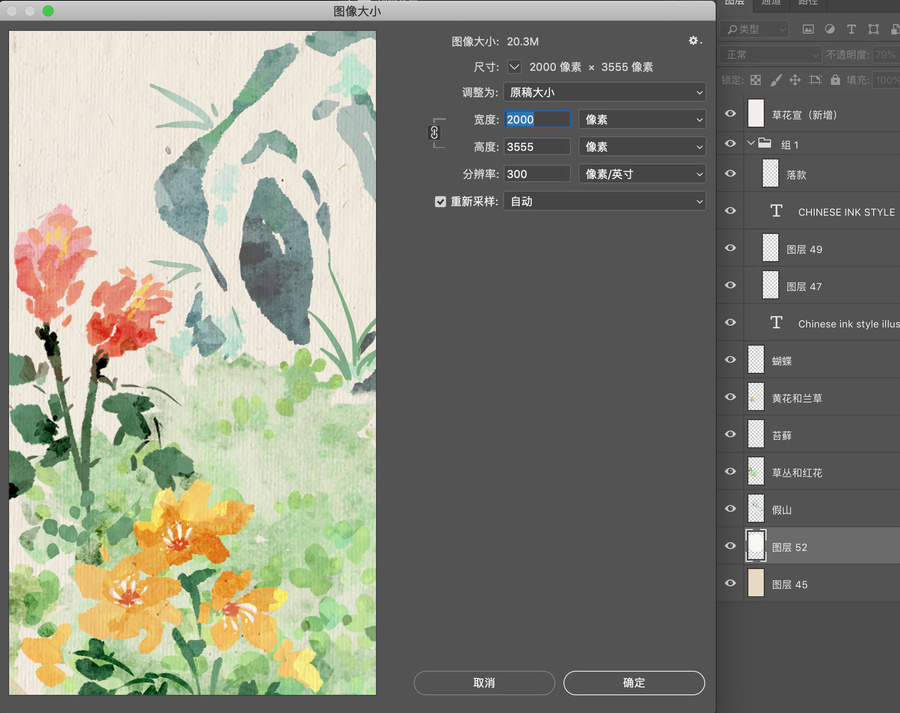Click the T icon of Chinese ink style illus layer
The image size is (900, 713).
776,323
